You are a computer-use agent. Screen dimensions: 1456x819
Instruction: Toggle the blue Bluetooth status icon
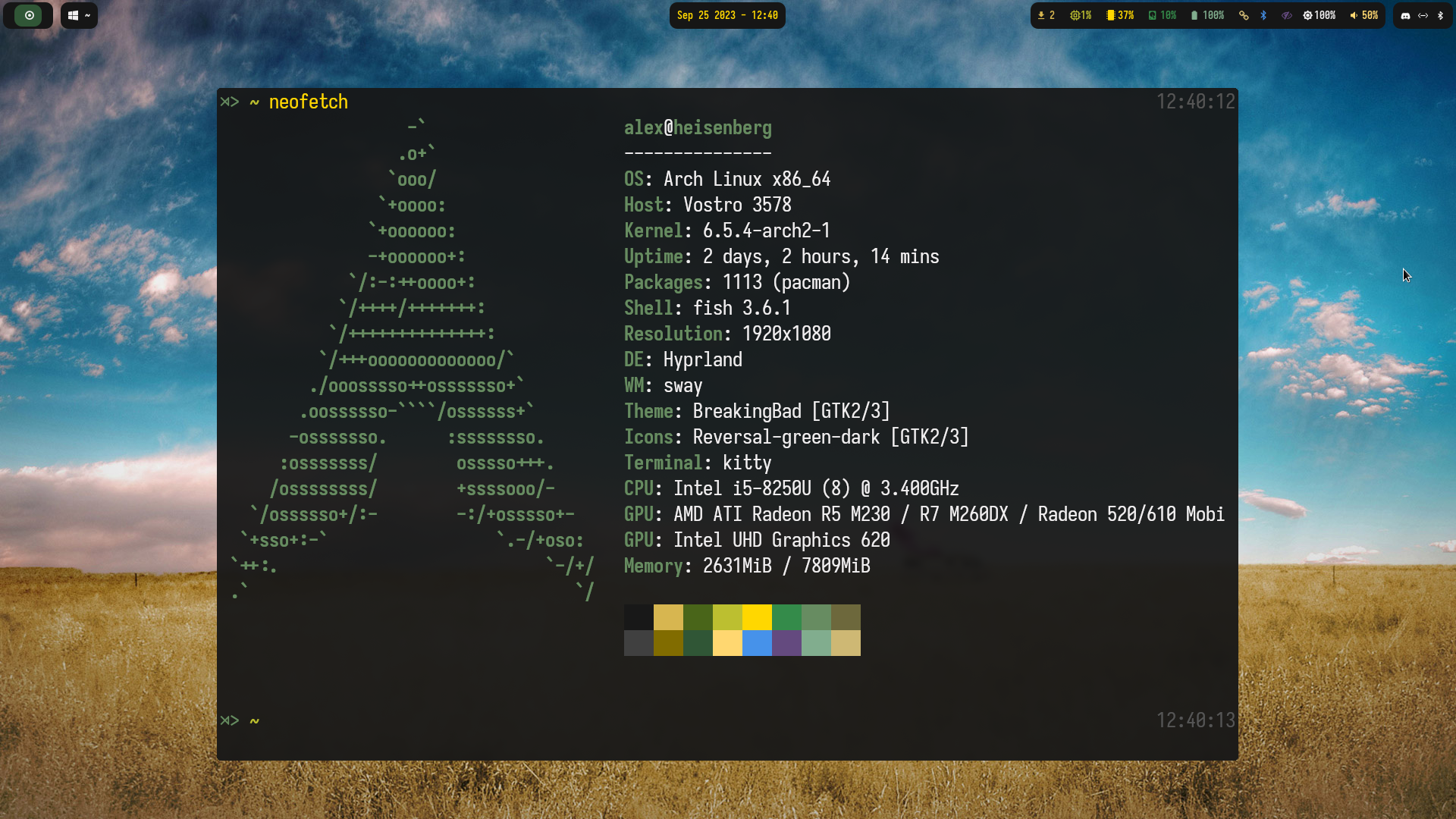click(1263, 15)
